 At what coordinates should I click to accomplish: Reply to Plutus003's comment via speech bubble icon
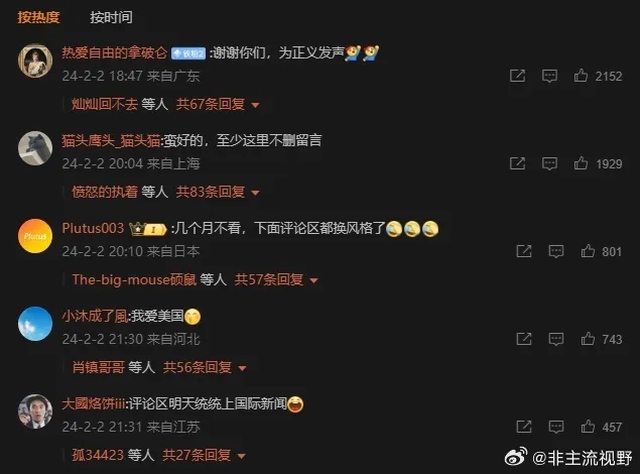[x=556, y=251]
